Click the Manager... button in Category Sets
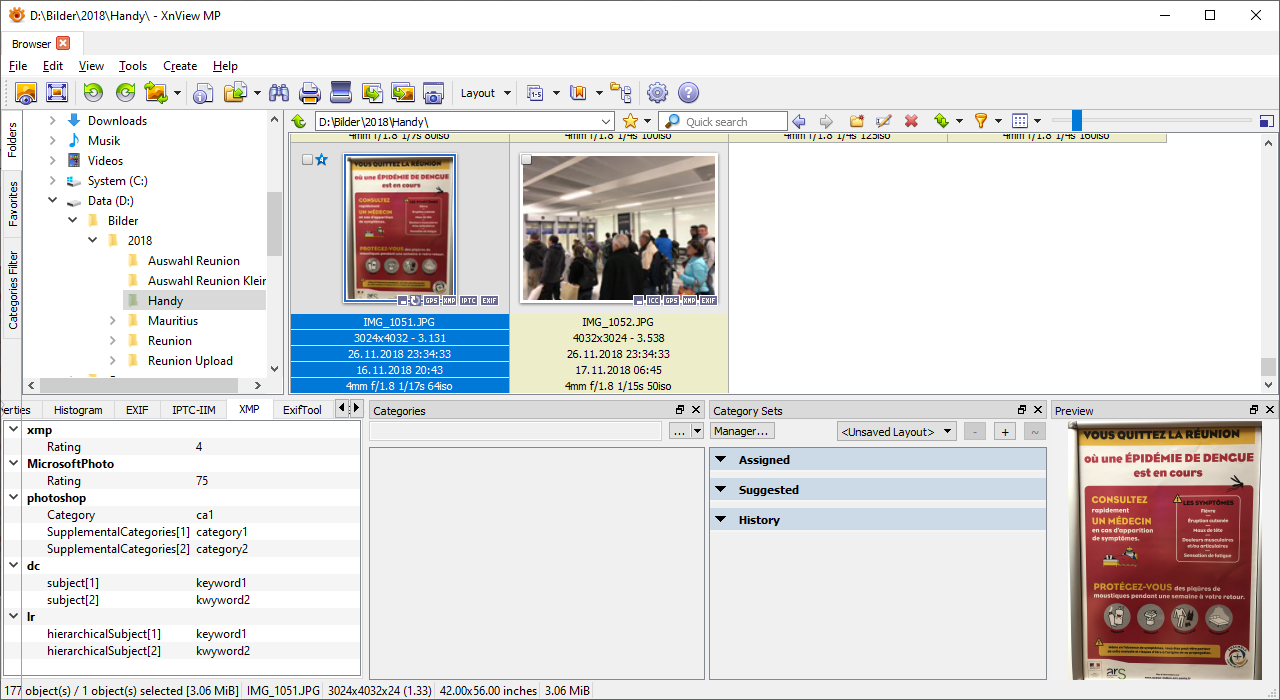 coord(742,431)
